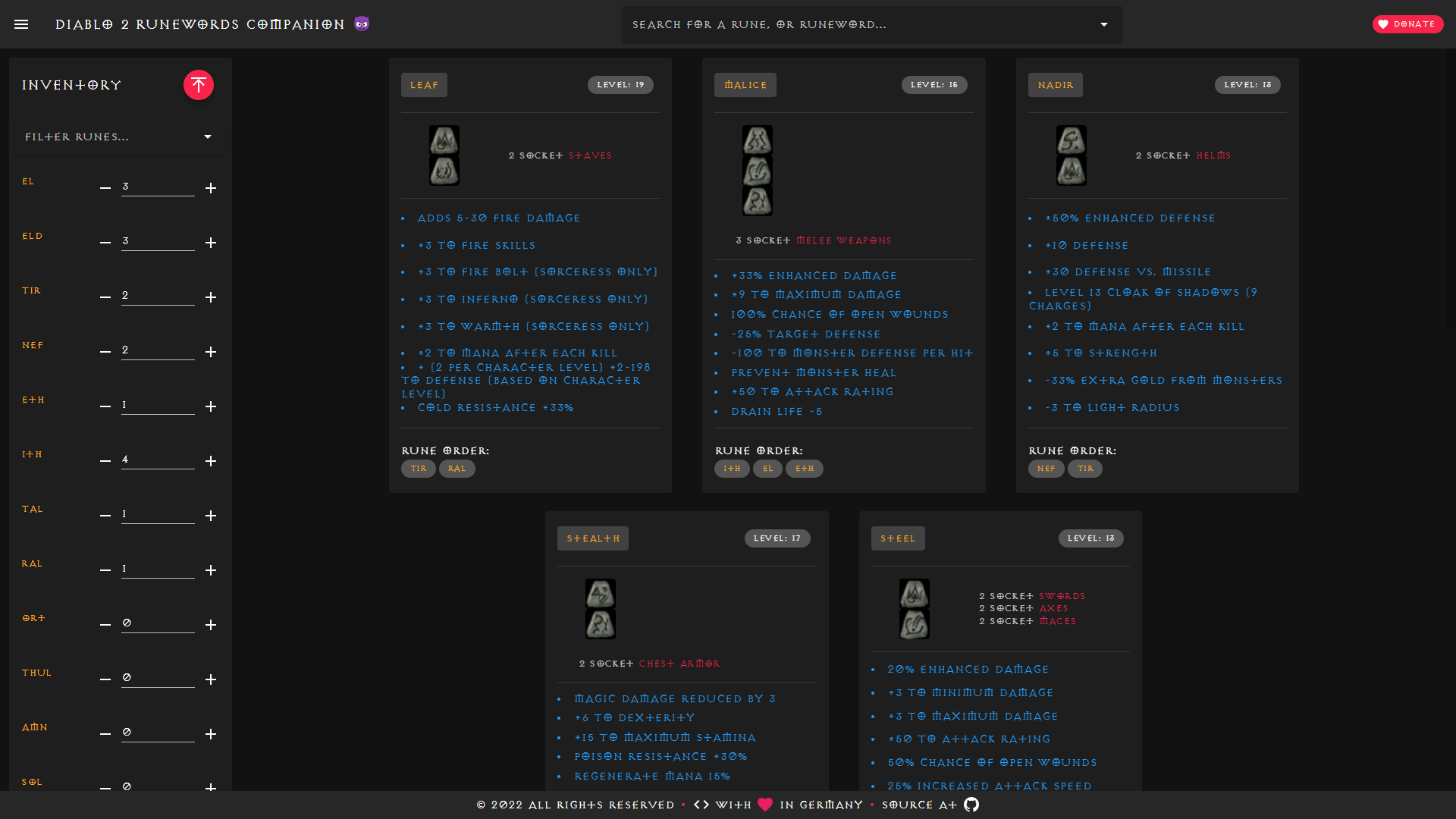Open the Steel runeword title
Screen dimensions: 1456x819
[898, 538]
